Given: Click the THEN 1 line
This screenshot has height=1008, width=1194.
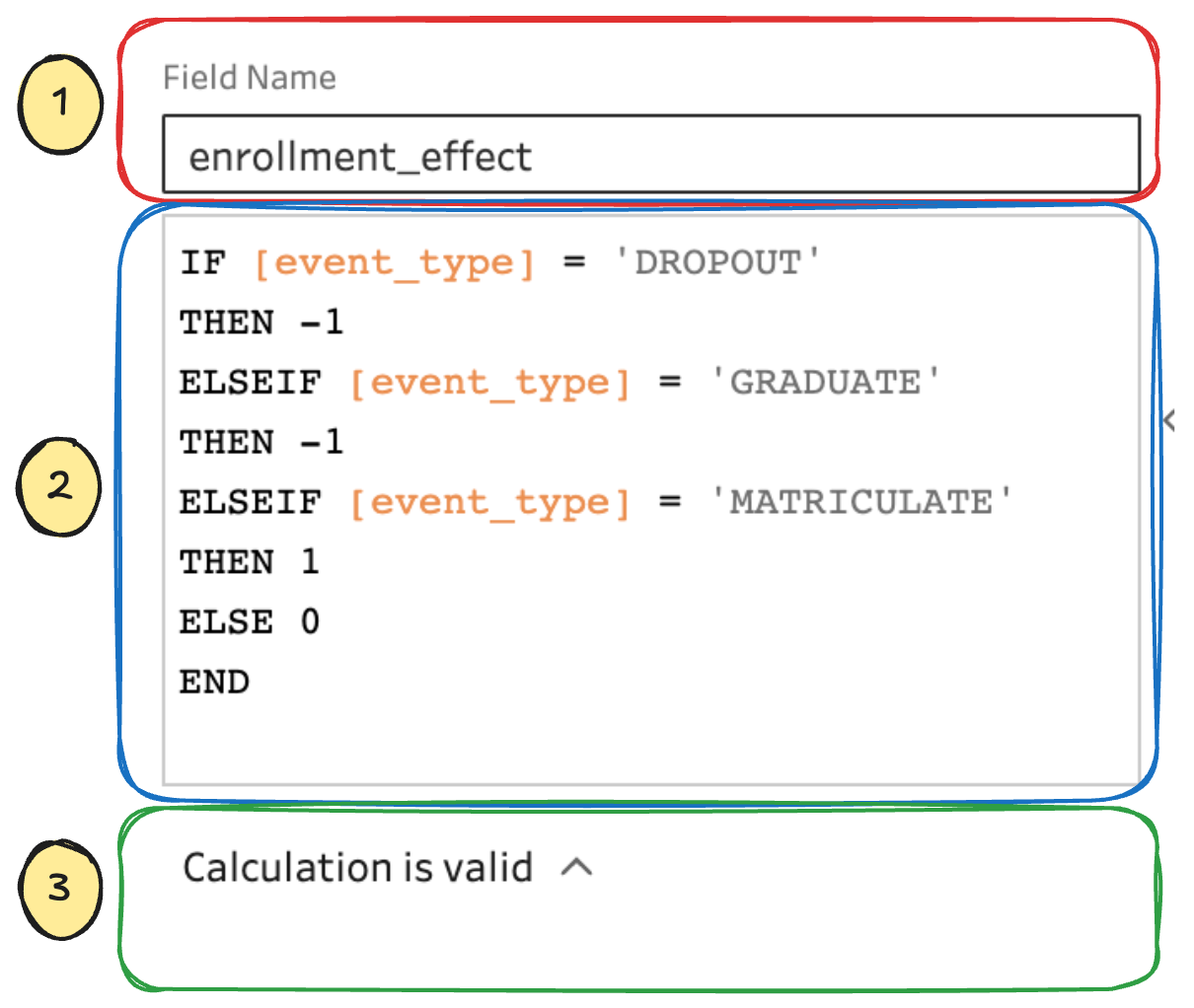Looking at the screenshot, I should pyautogui.click(x=249, y=562).
